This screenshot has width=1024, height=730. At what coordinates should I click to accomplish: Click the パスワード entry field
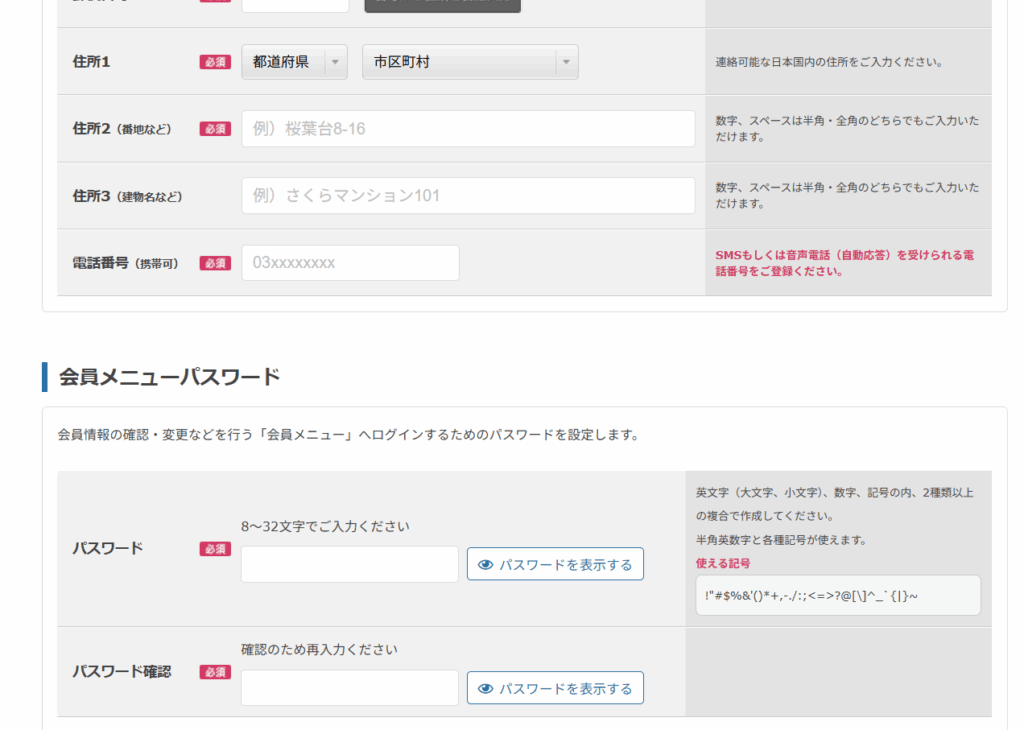pyautogui.click(x=350, y=565)
